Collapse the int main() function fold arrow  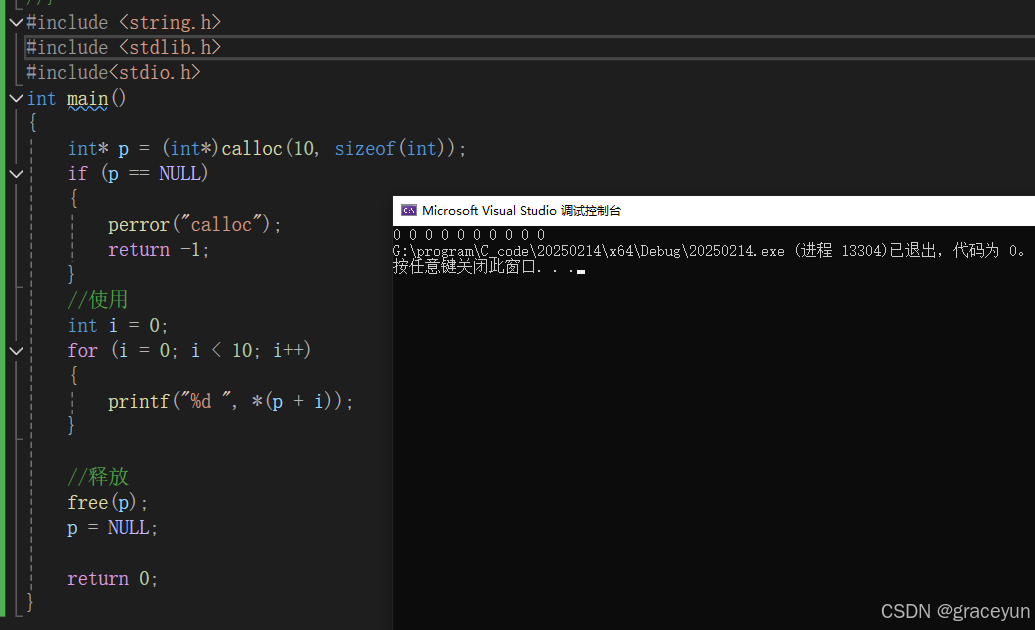[x=17, y=98]
